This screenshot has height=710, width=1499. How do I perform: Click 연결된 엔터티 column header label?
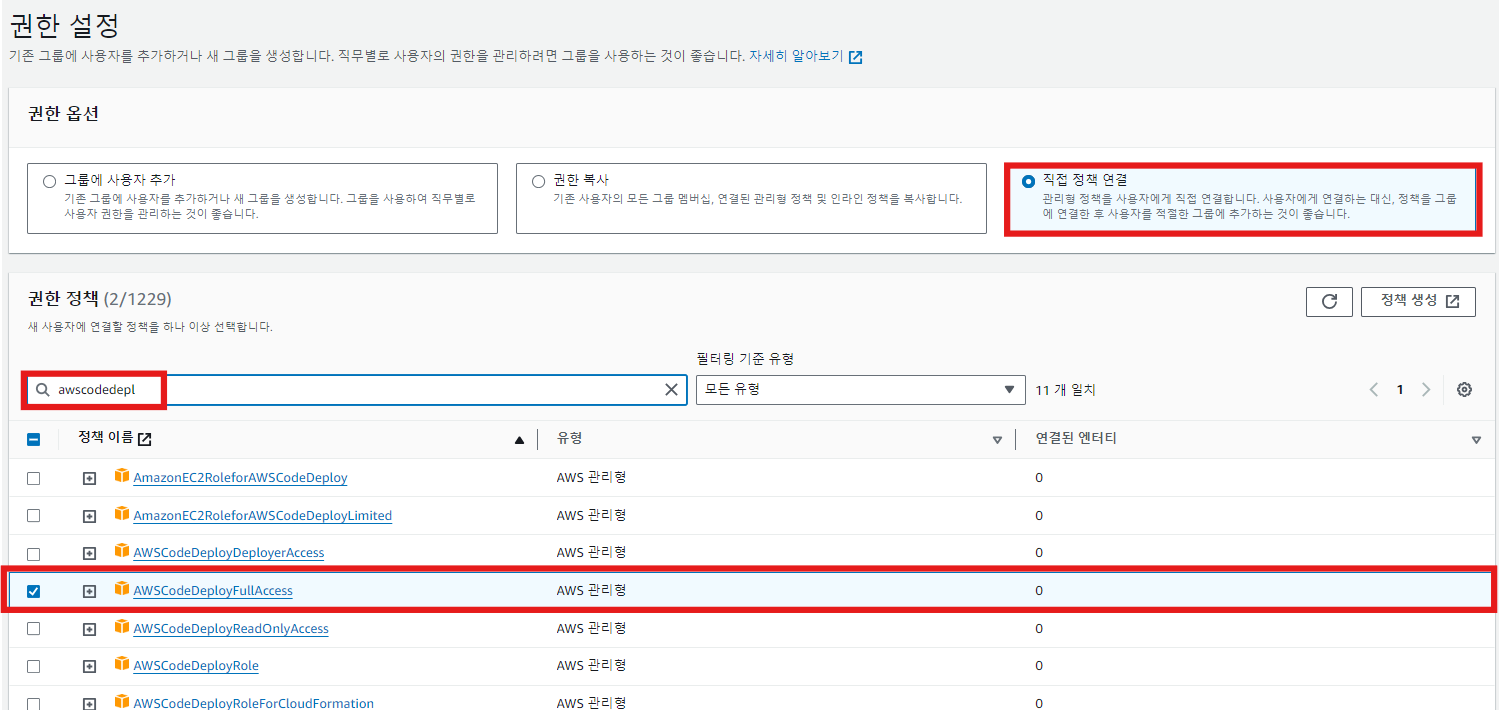tap(1076, 439)
